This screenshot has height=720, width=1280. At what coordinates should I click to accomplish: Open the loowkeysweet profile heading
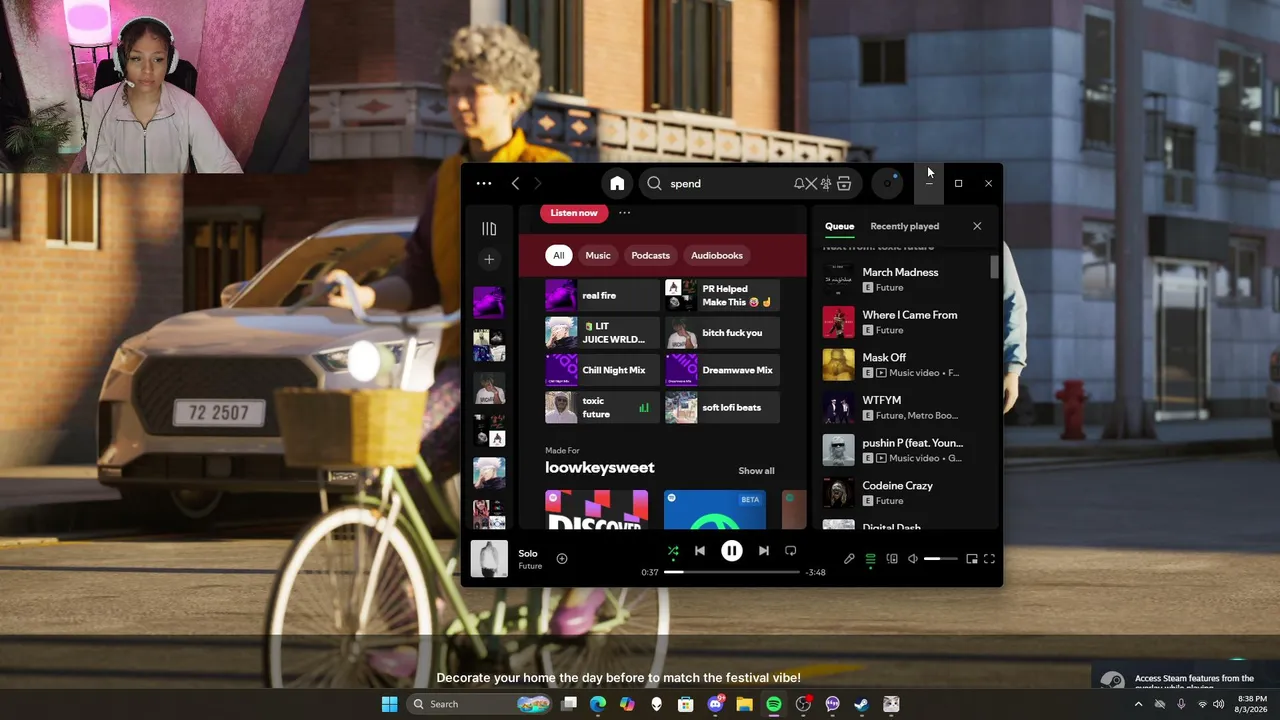[x=600, y=468]
